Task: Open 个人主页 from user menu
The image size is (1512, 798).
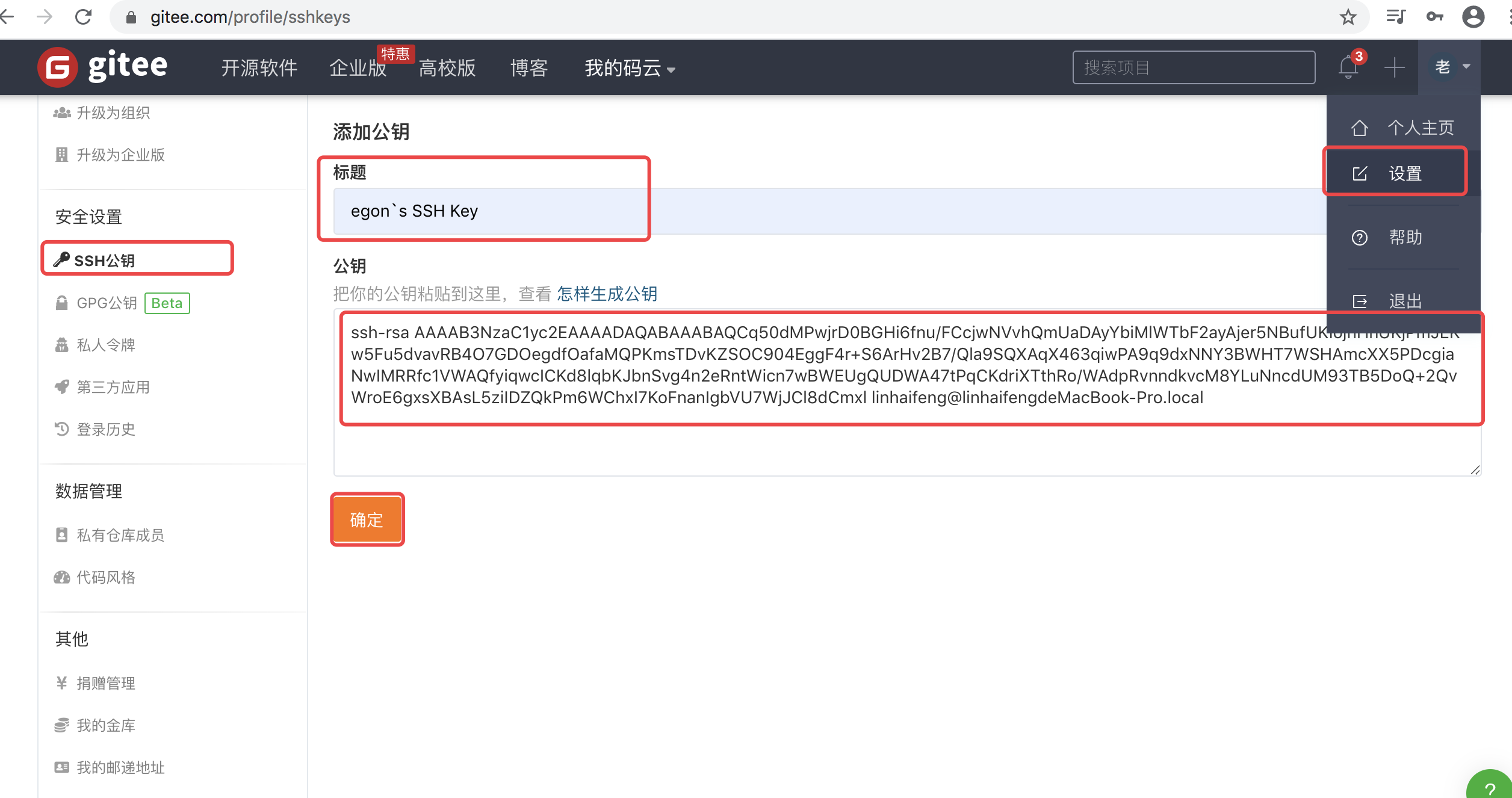Action: (x=1419, y=128)
